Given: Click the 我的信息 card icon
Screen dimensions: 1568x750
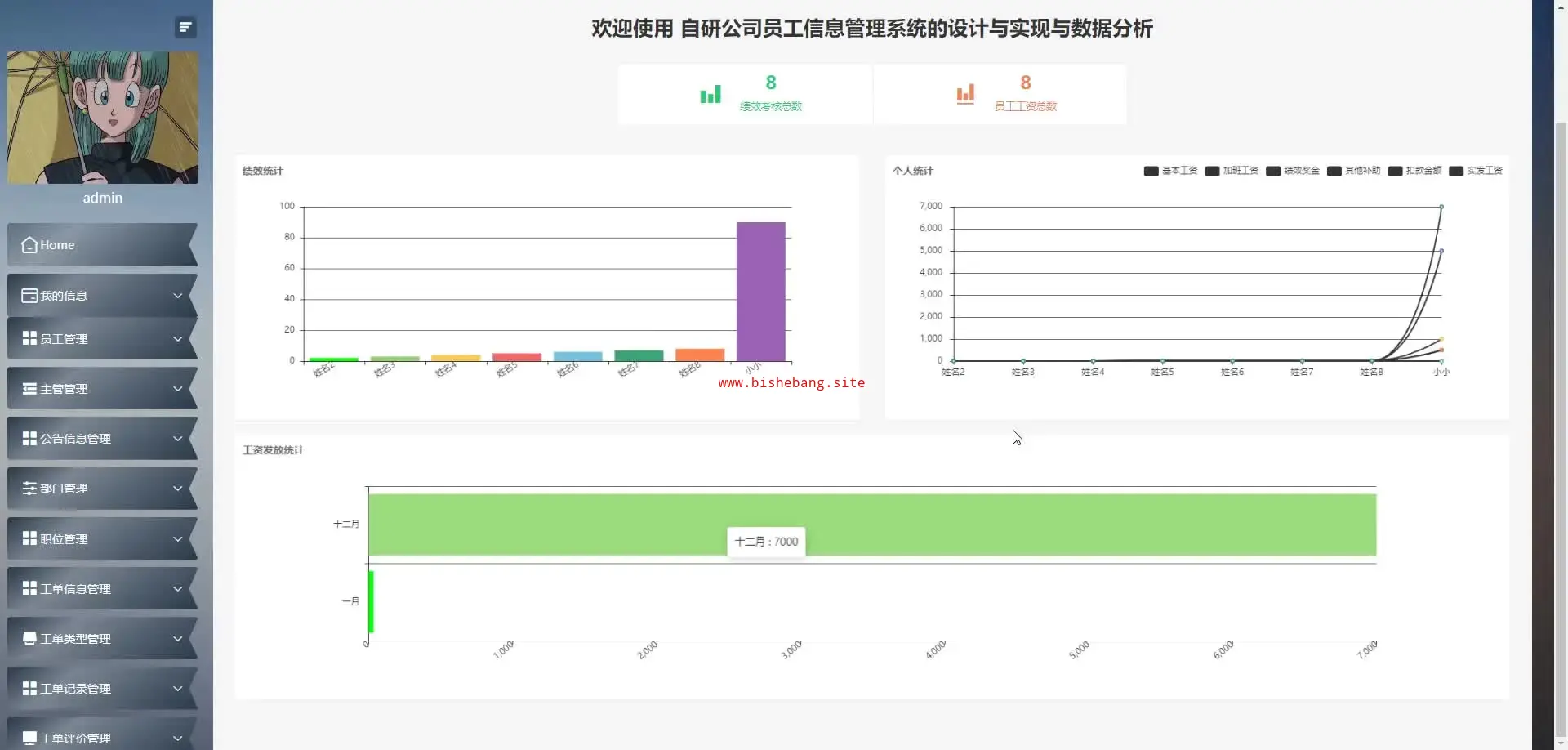Looking at the screenshot, I should [x=29, y=296].
